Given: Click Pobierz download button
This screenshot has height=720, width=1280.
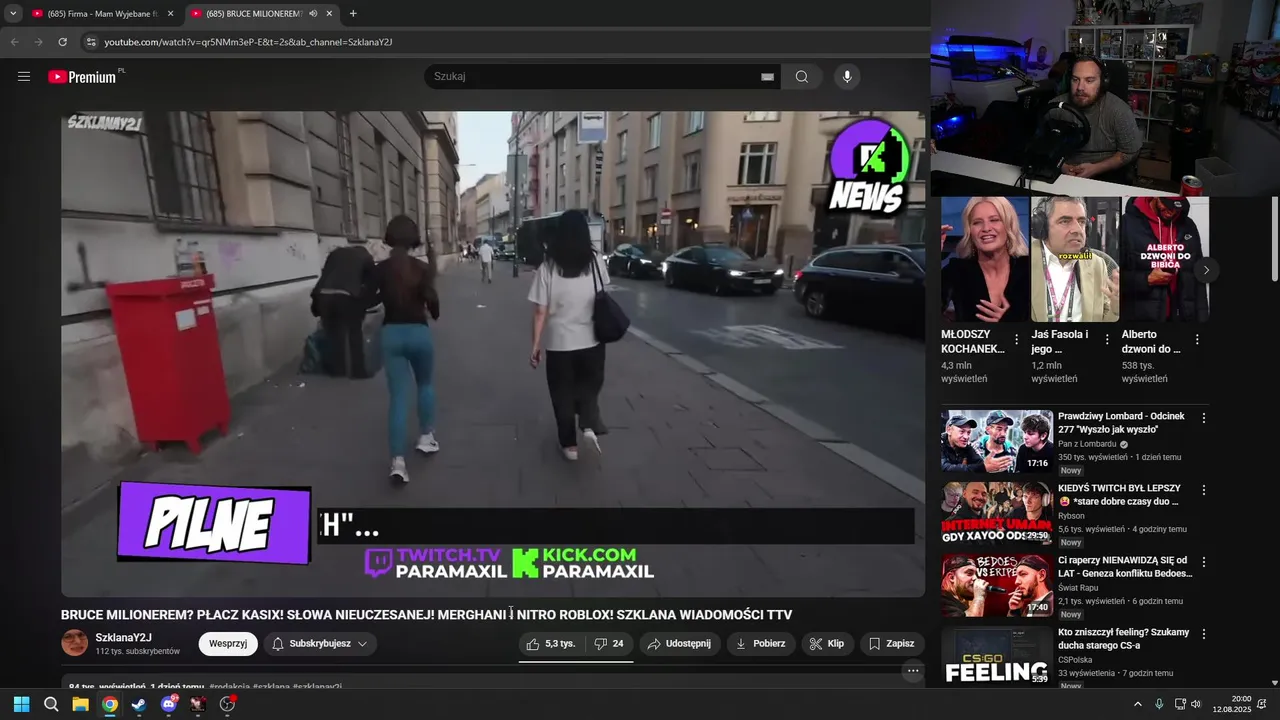Looking at the screenshot, I should (x=761, y=644).
